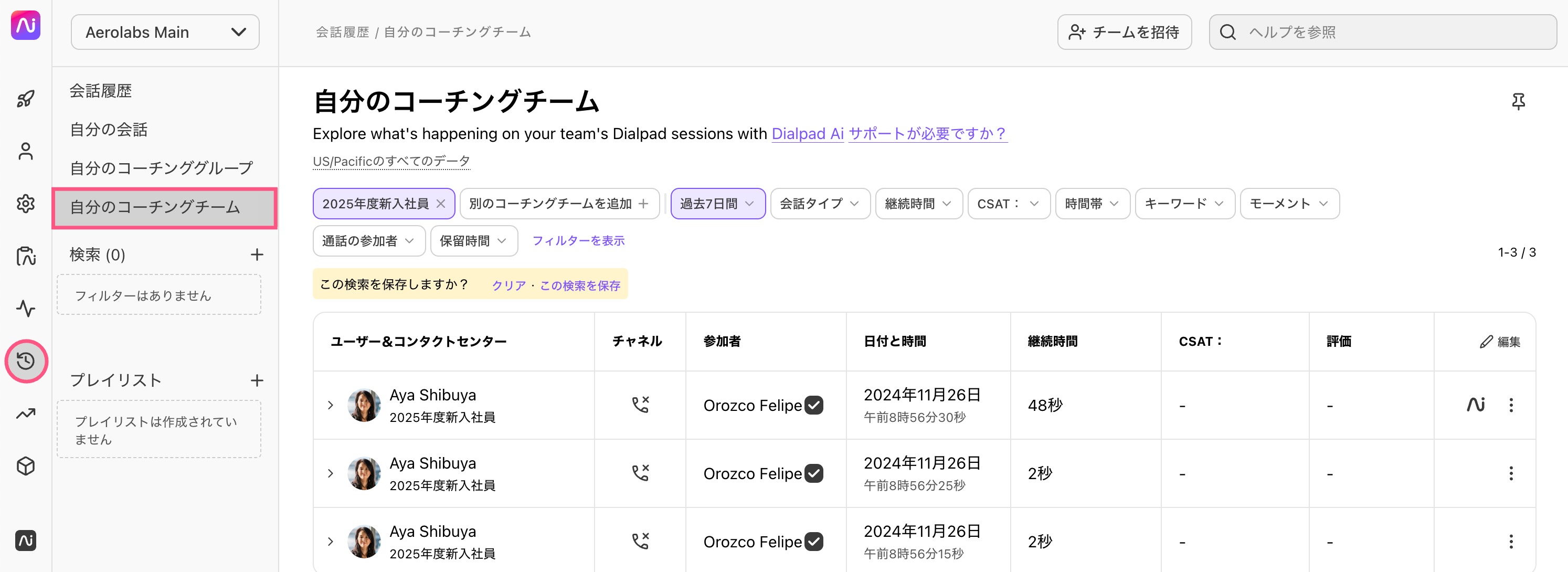Expand the 午前8時56分15秒 call row
Screen dimensions: 1568x572
point(331,542)
